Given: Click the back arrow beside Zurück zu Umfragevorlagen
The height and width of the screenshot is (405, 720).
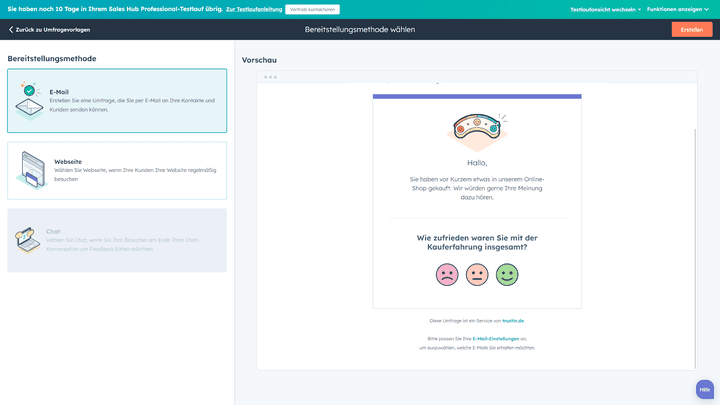Looking at the screenshot, I should point(11,30).
